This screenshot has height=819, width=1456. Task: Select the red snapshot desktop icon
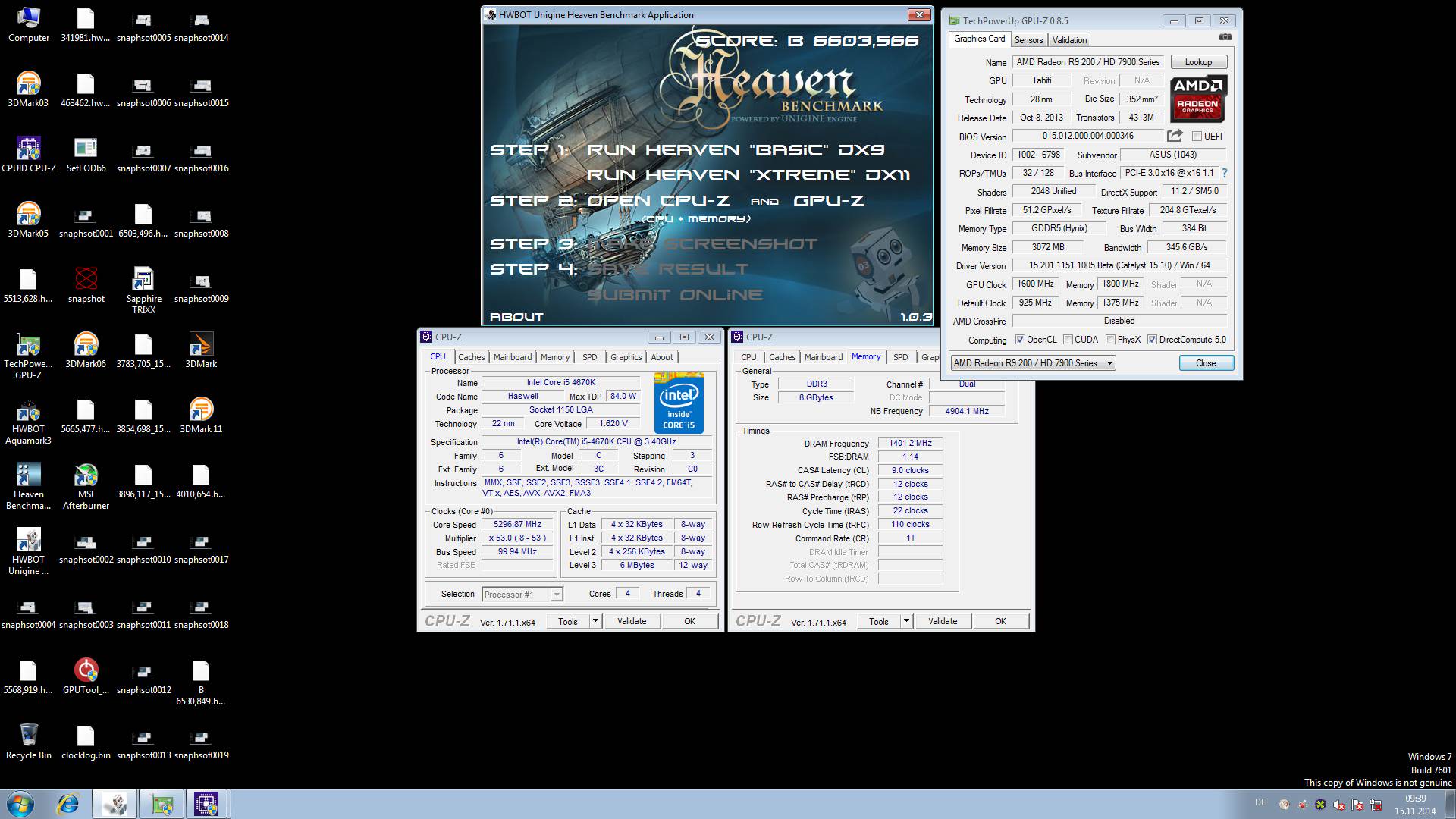click(86, 285)
